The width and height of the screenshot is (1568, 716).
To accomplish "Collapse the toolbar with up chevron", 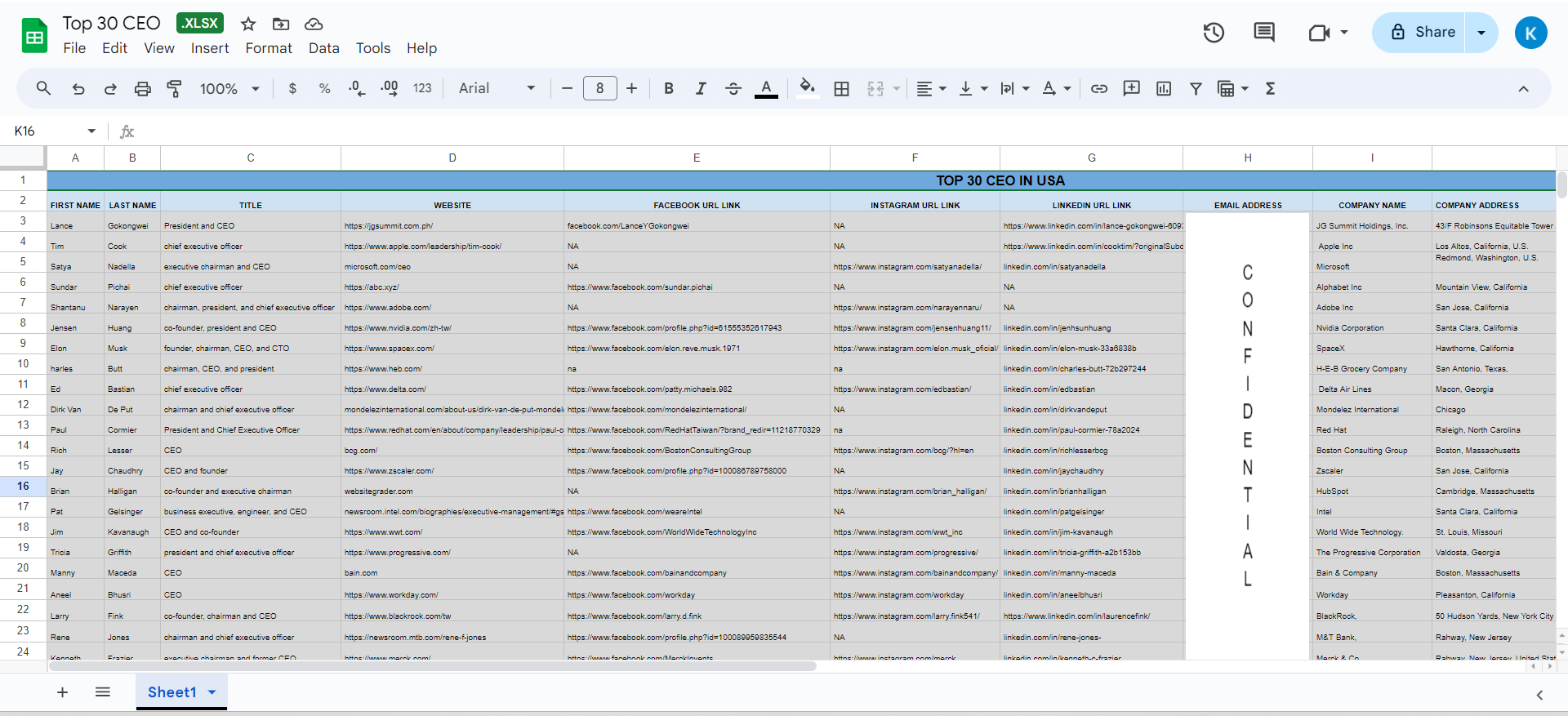I will click(x=1523, y=88).
